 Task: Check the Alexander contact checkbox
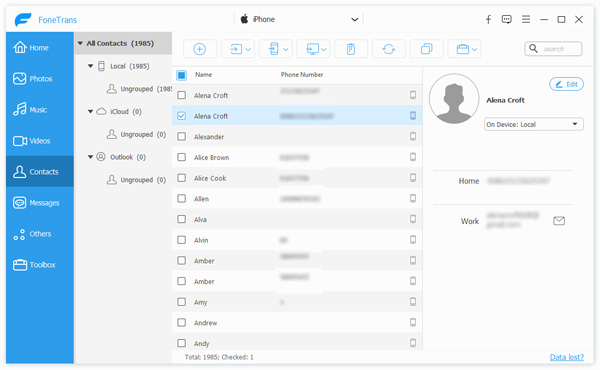pos(182,137)
